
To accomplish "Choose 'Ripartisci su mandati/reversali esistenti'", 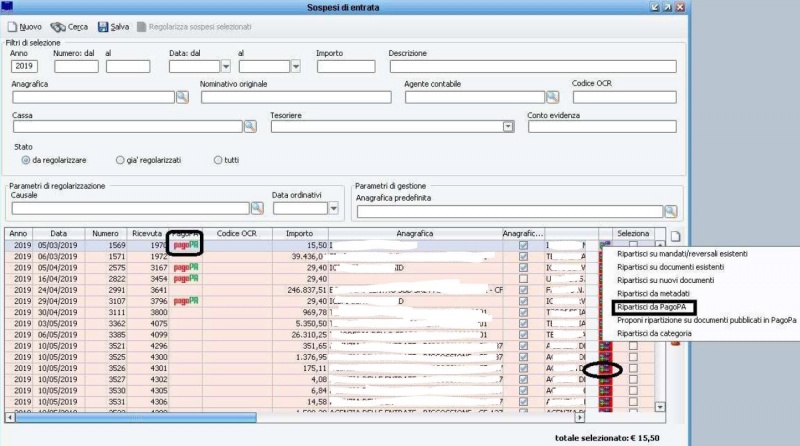I will point(682,254).
